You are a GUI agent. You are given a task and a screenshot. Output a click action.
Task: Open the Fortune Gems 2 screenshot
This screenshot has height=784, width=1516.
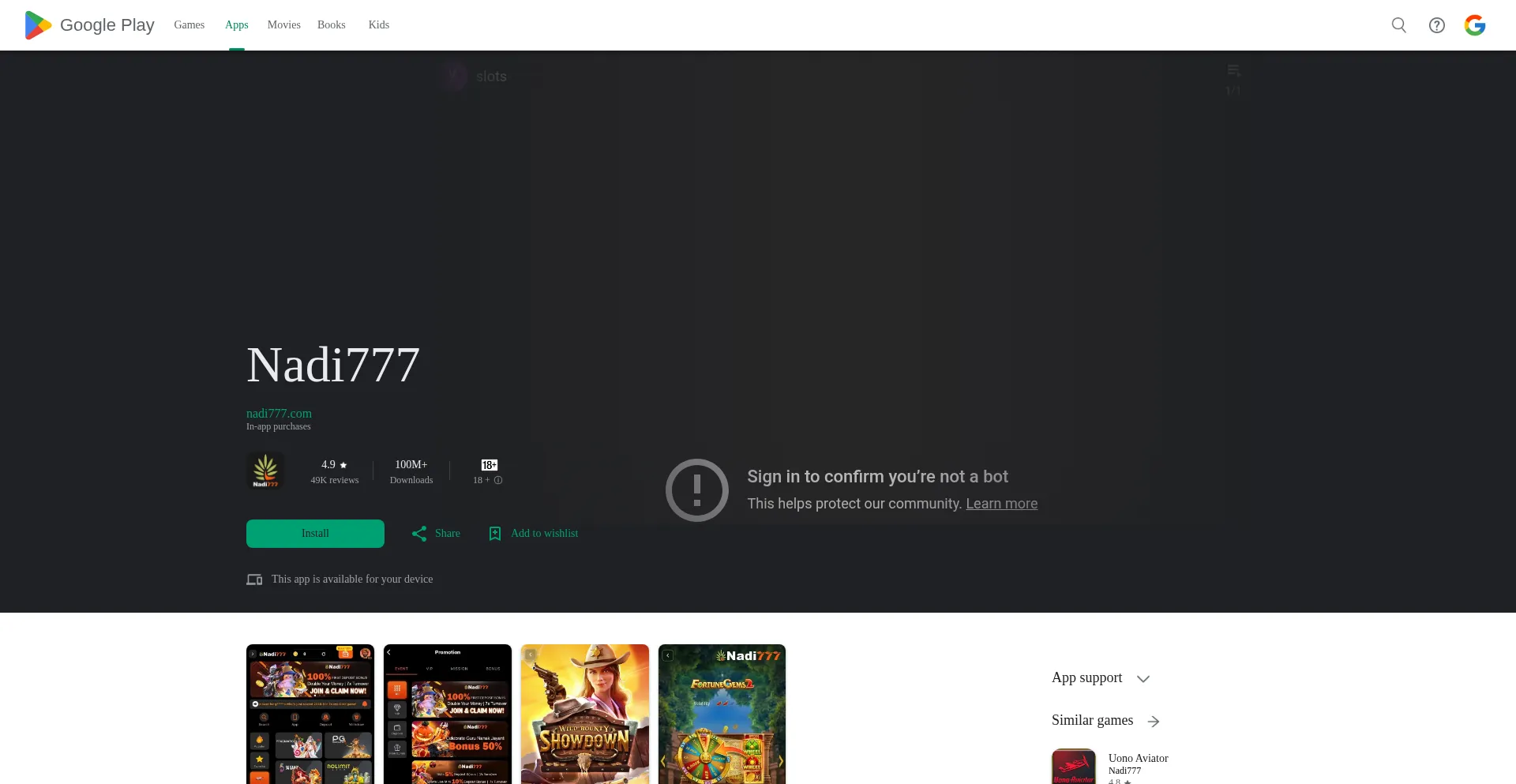(722, 715)
